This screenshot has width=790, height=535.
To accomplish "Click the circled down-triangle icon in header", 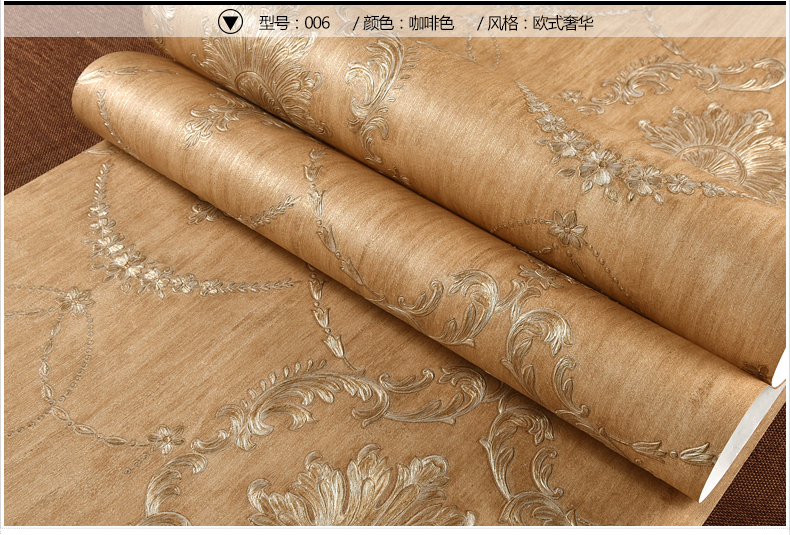I will coord(230,22).
